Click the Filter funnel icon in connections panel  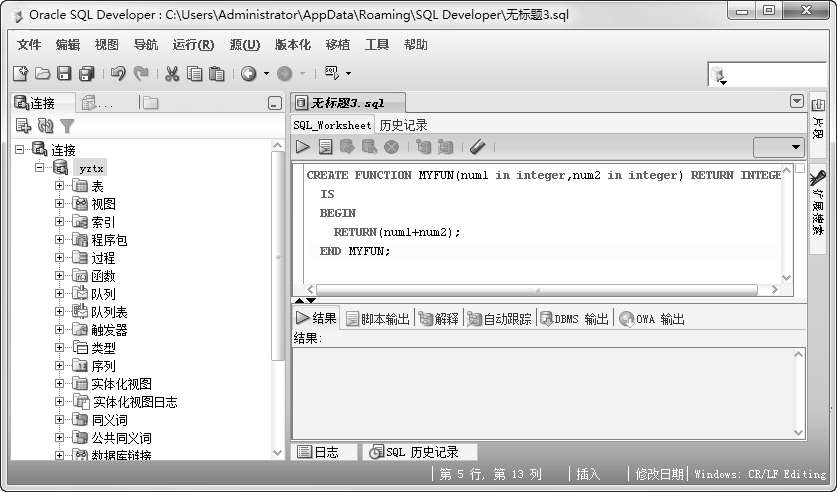coord(67,126)
